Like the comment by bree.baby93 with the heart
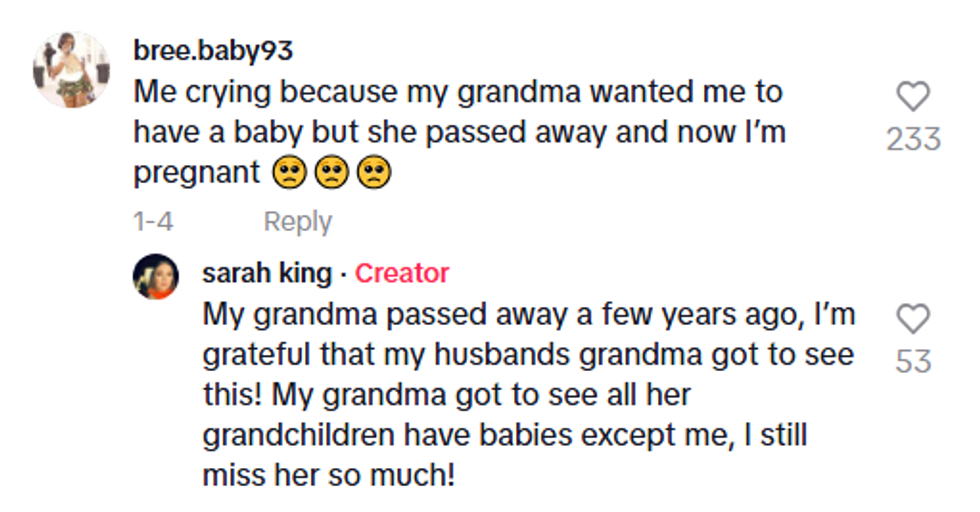Viewport: 980px width, 512px height. coord(913,97)
